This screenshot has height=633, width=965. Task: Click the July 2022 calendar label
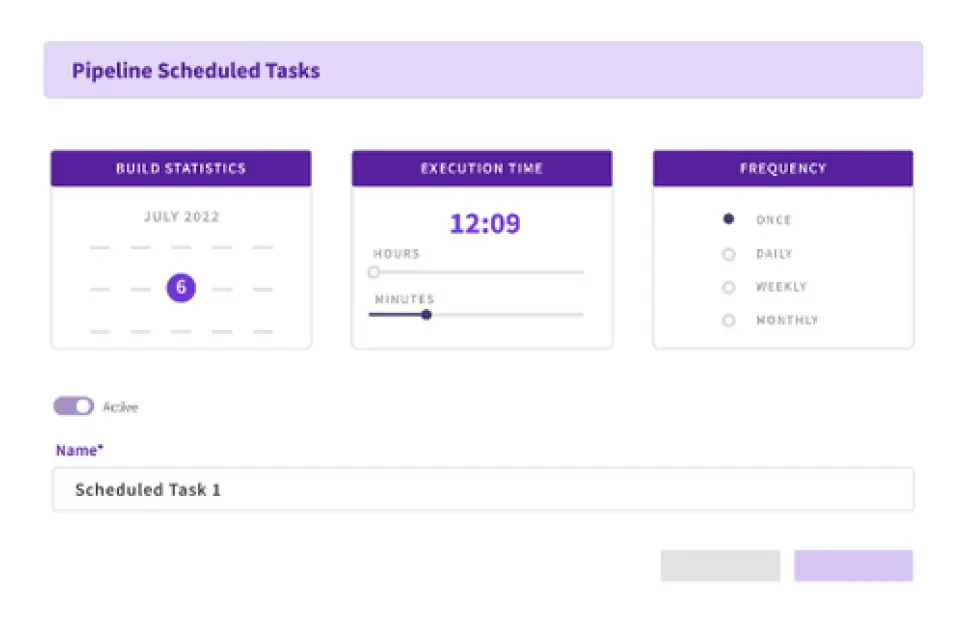pyautogui.click(x=180, y=216)
